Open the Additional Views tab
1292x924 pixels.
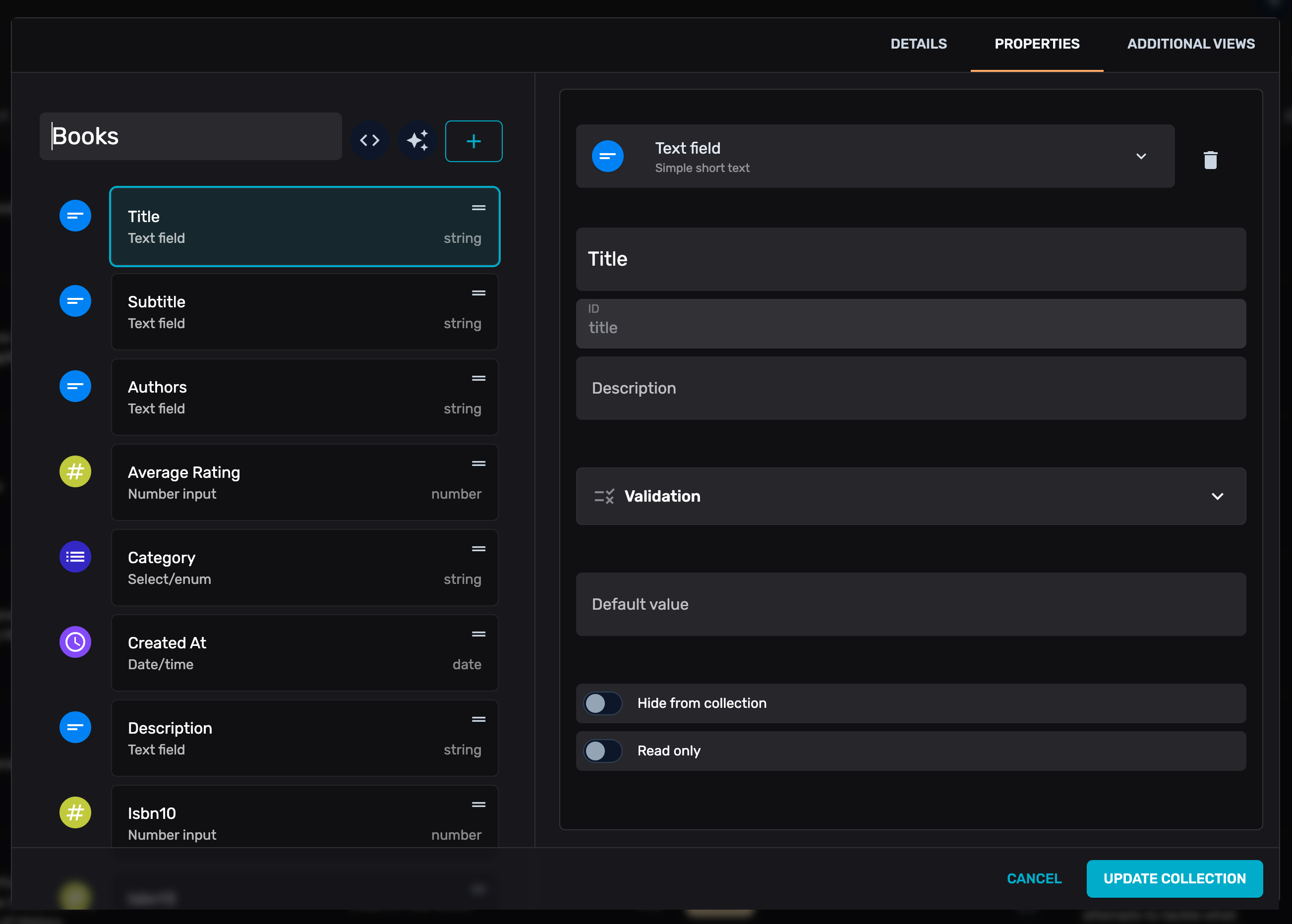[x=1191, y=44]
